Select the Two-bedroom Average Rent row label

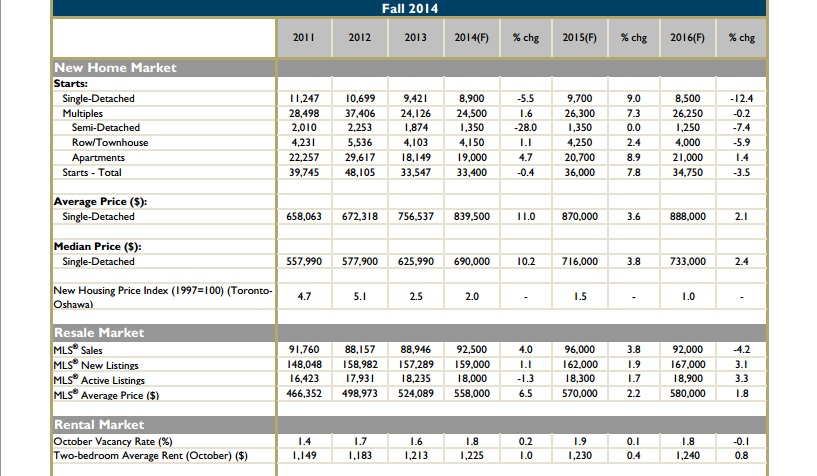pyautogui.click(x=151, y=456)
